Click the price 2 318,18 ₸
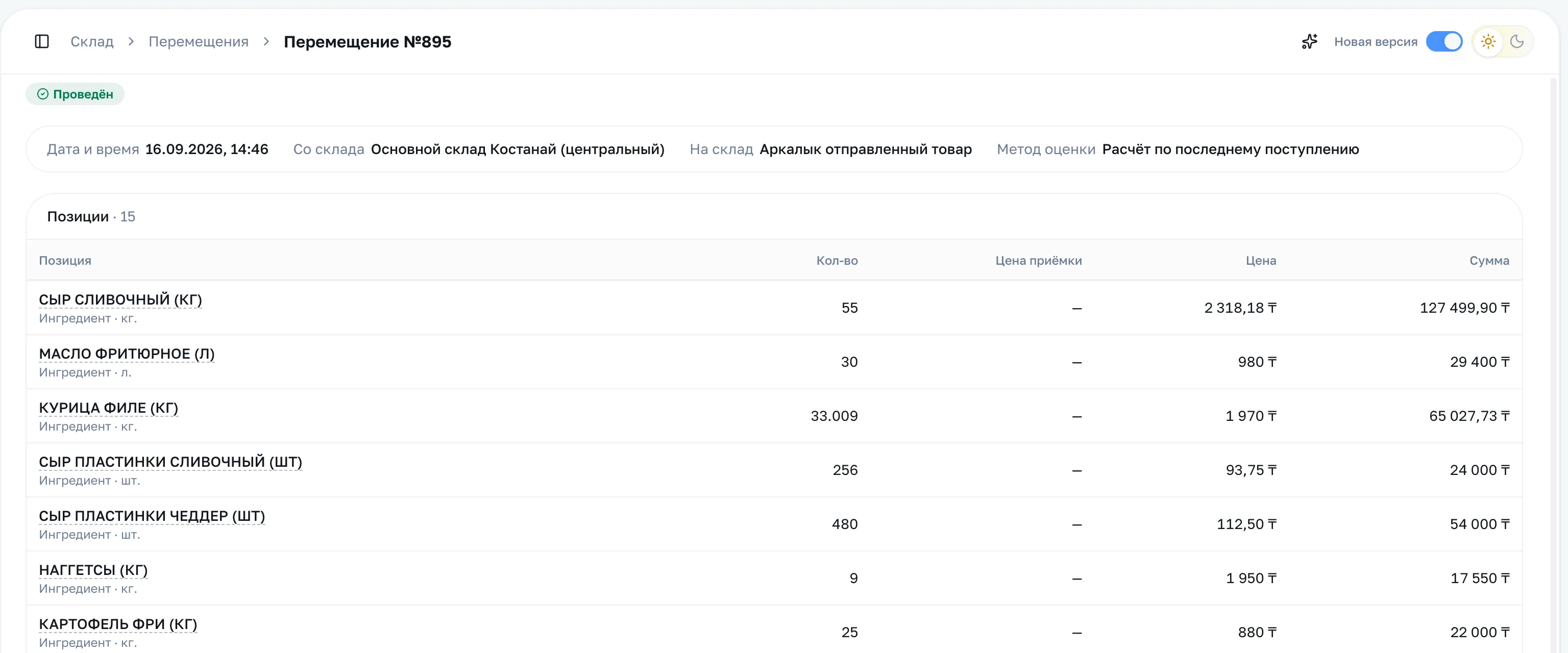This screenshot has width=1568, height=653. click(1240, 308)
